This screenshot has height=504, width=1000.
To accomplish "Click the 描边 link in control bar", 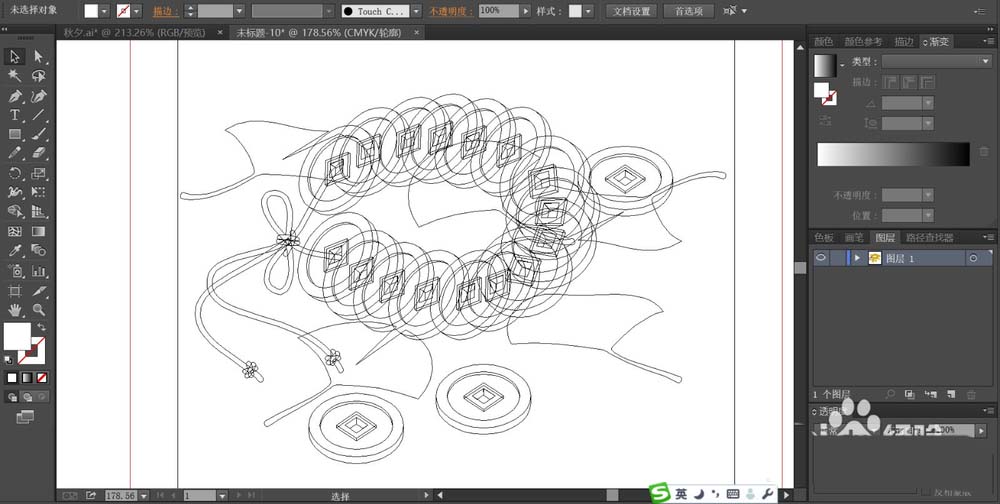I will click(x=165, y=11).
